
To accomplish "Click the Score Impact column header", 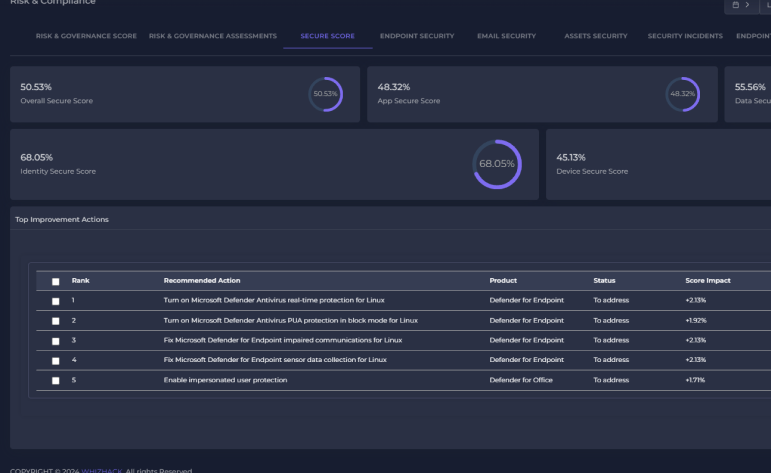I will click(708, 280).
